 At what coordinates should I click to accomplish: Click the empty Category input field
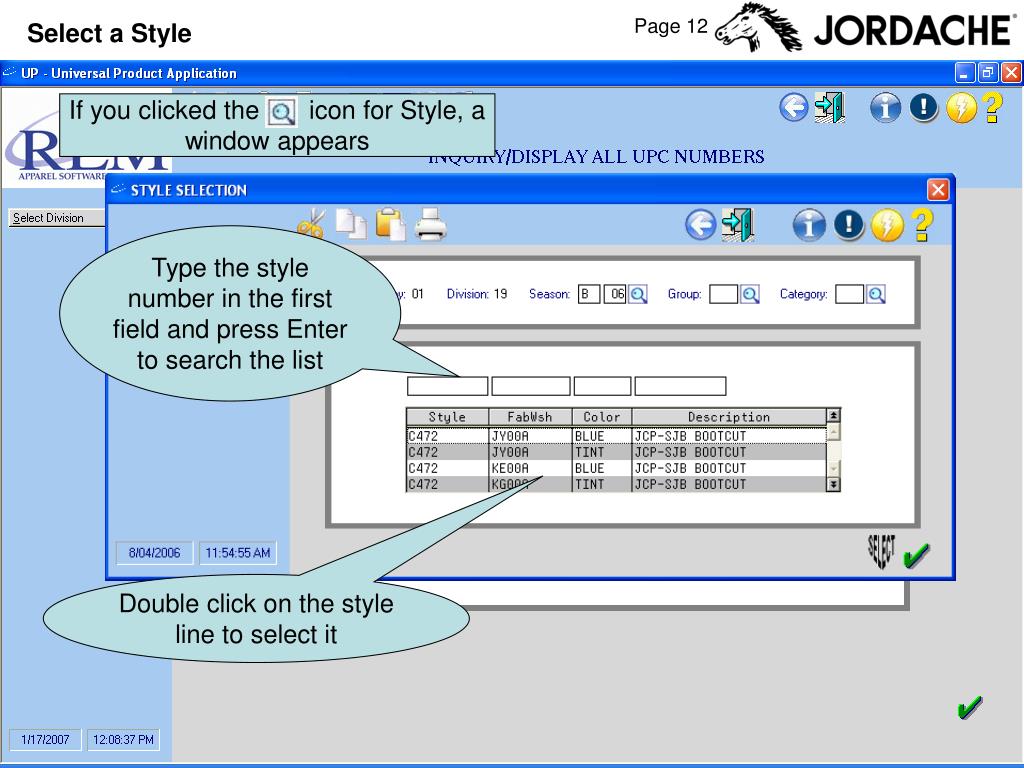click(x=850, y=295)
